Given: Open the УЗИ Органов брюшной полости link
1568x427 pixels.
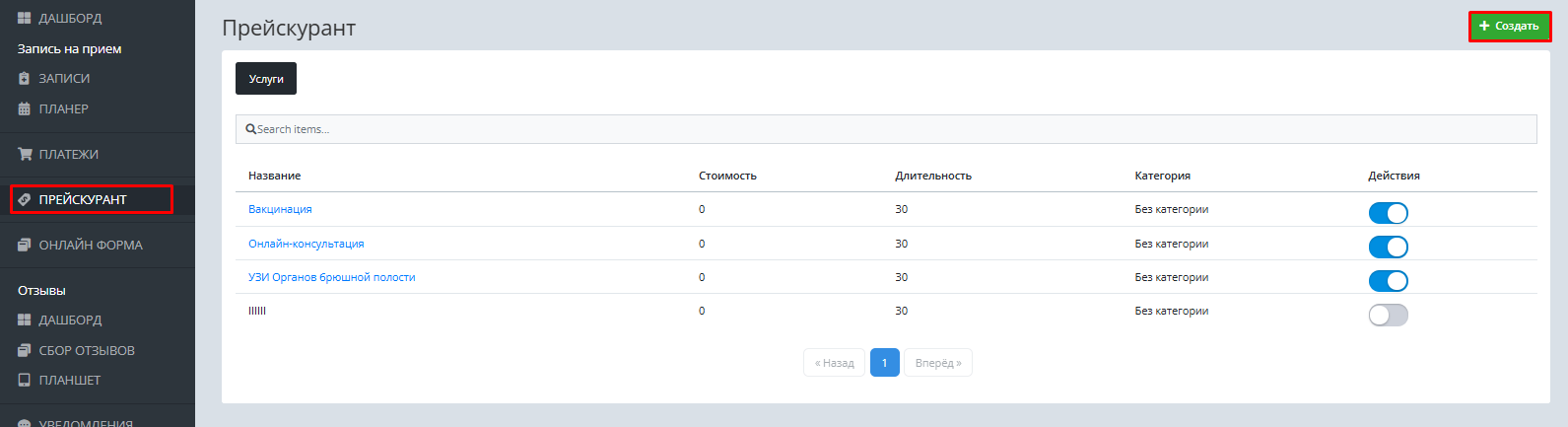Looking at the screenshot, I should [331, 277].
